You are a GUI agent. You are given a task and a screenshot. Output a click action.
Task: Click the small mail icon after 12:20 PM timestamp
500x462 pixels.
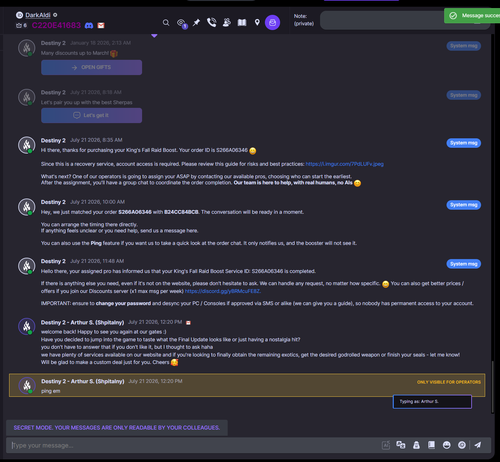click(x=188, y=323)
